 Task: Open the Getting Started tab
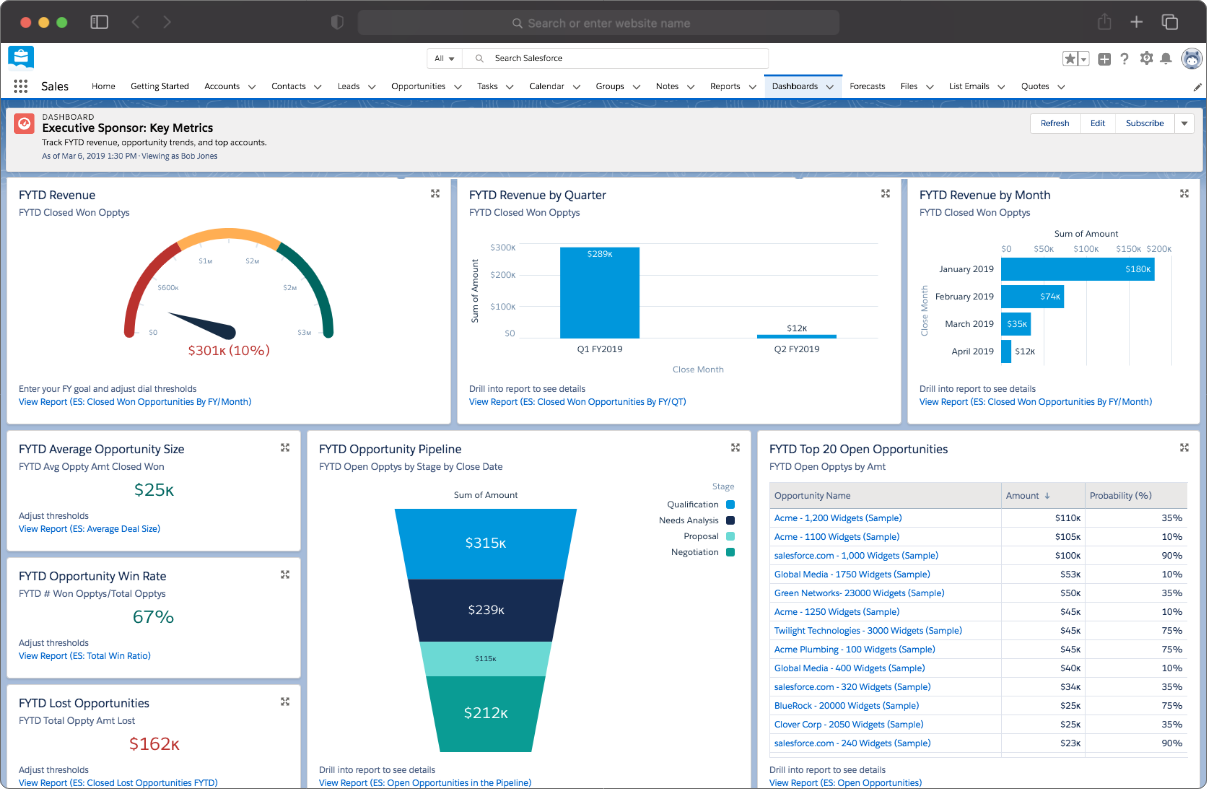160,87
